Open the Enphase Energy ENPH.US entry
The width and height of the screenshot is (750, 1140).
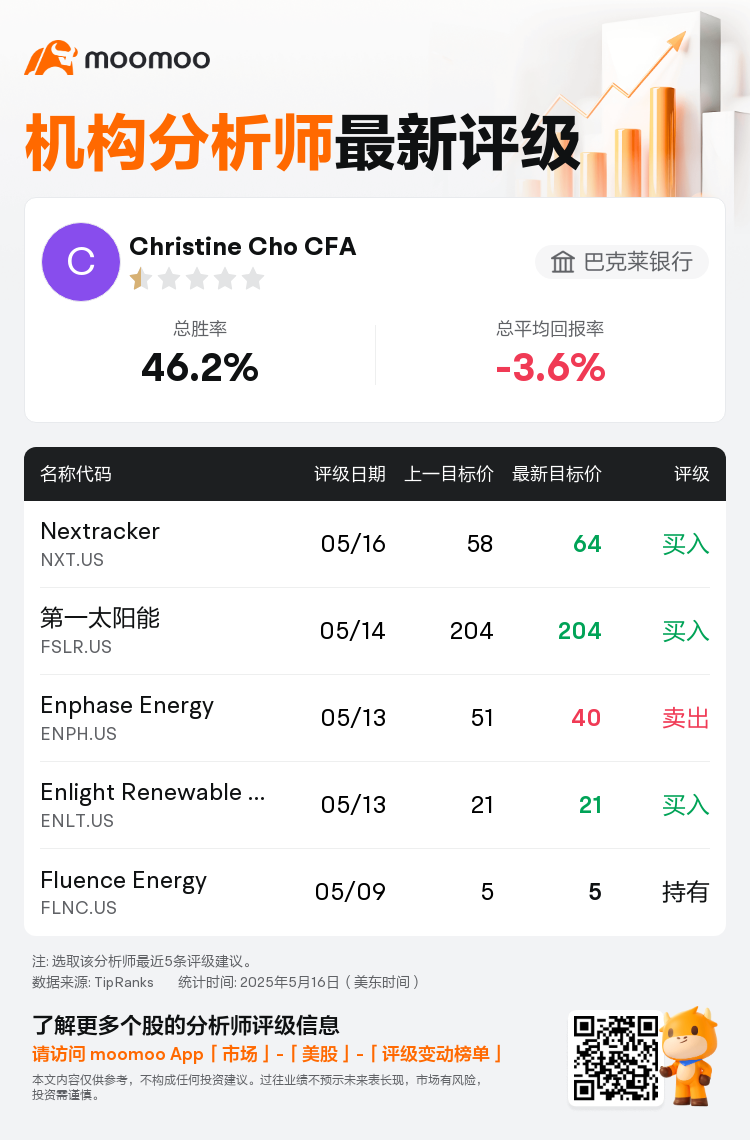(375, 718)
